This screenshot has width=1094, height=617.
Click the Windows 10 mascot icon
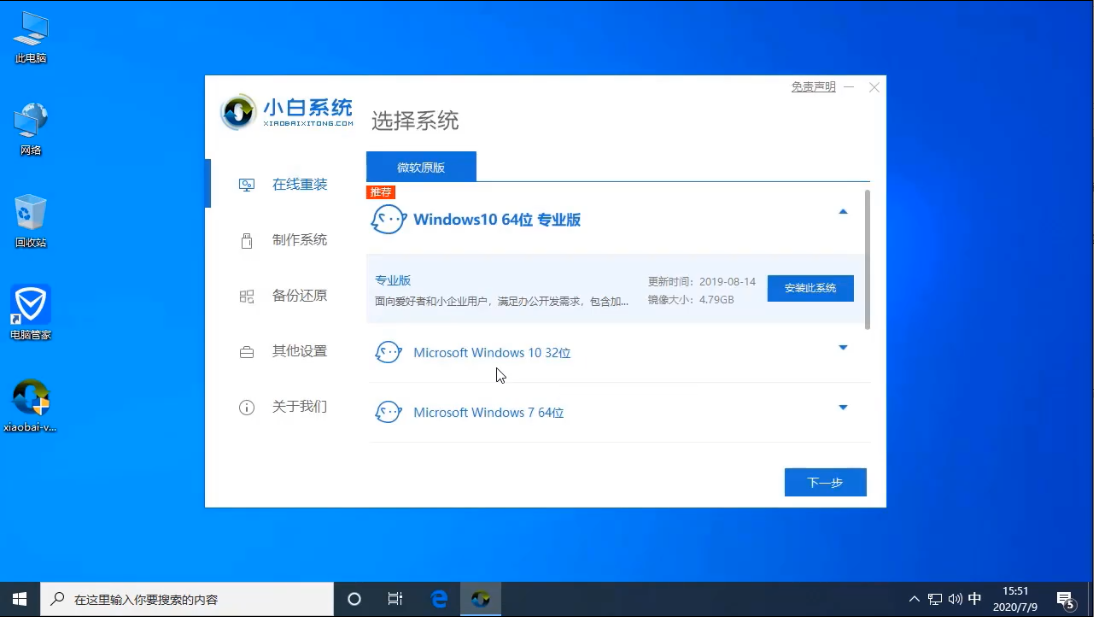pyautogui.click(x=388, y=218)
